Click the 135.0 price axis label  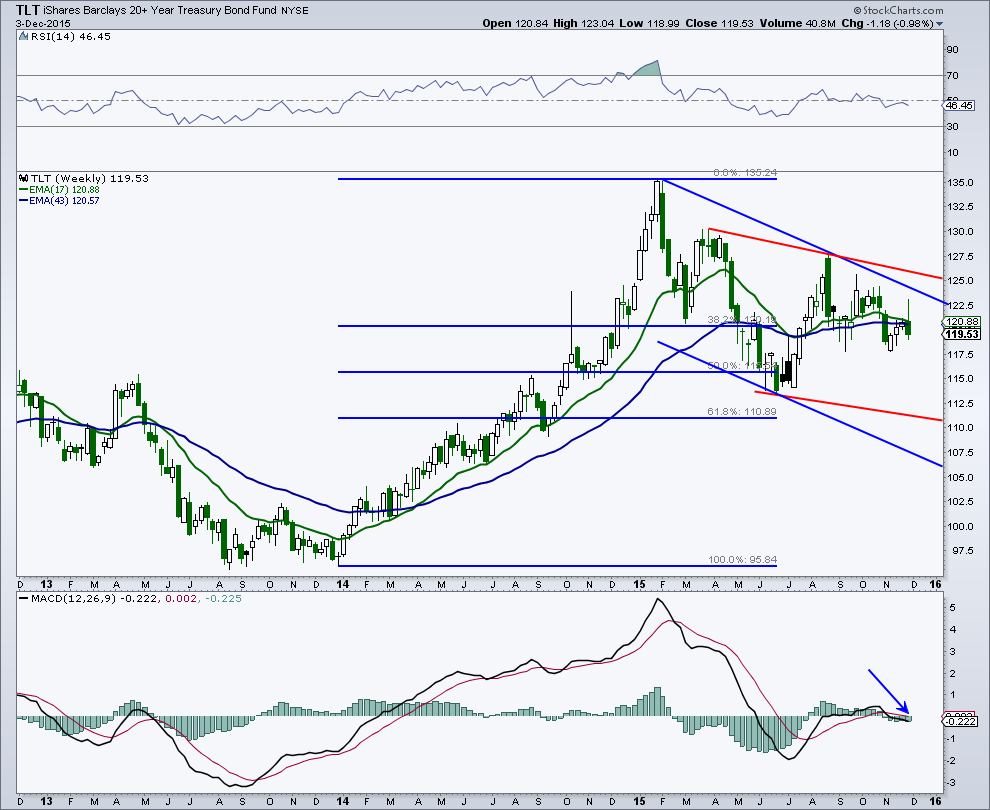click(x=960, y=182)
